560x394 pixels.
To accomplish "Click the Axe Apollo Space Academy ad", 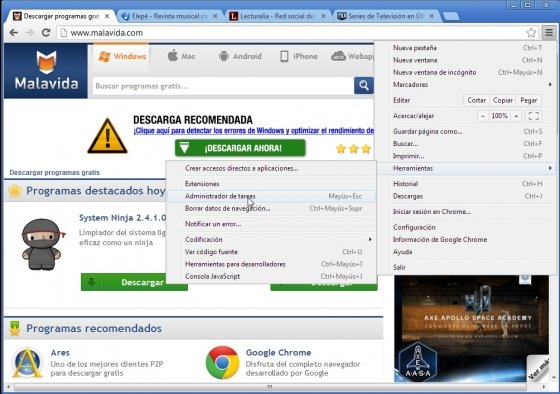I will 471,329.
